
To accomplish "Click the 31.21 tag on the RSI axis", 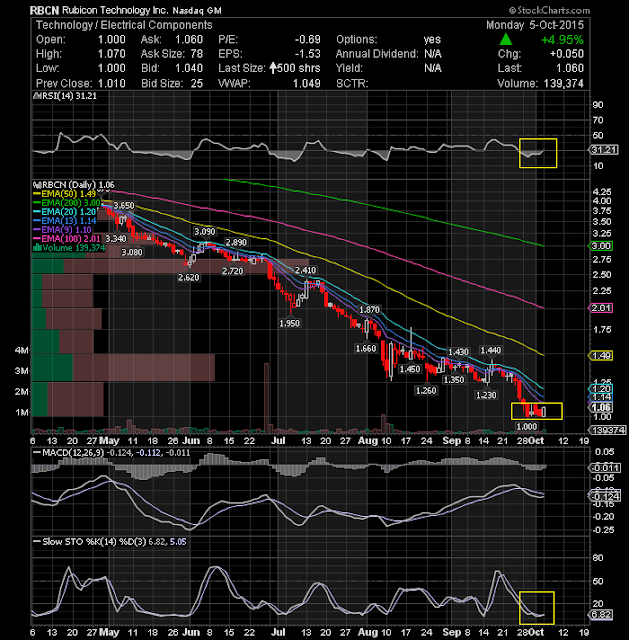I will pos(604,150).
